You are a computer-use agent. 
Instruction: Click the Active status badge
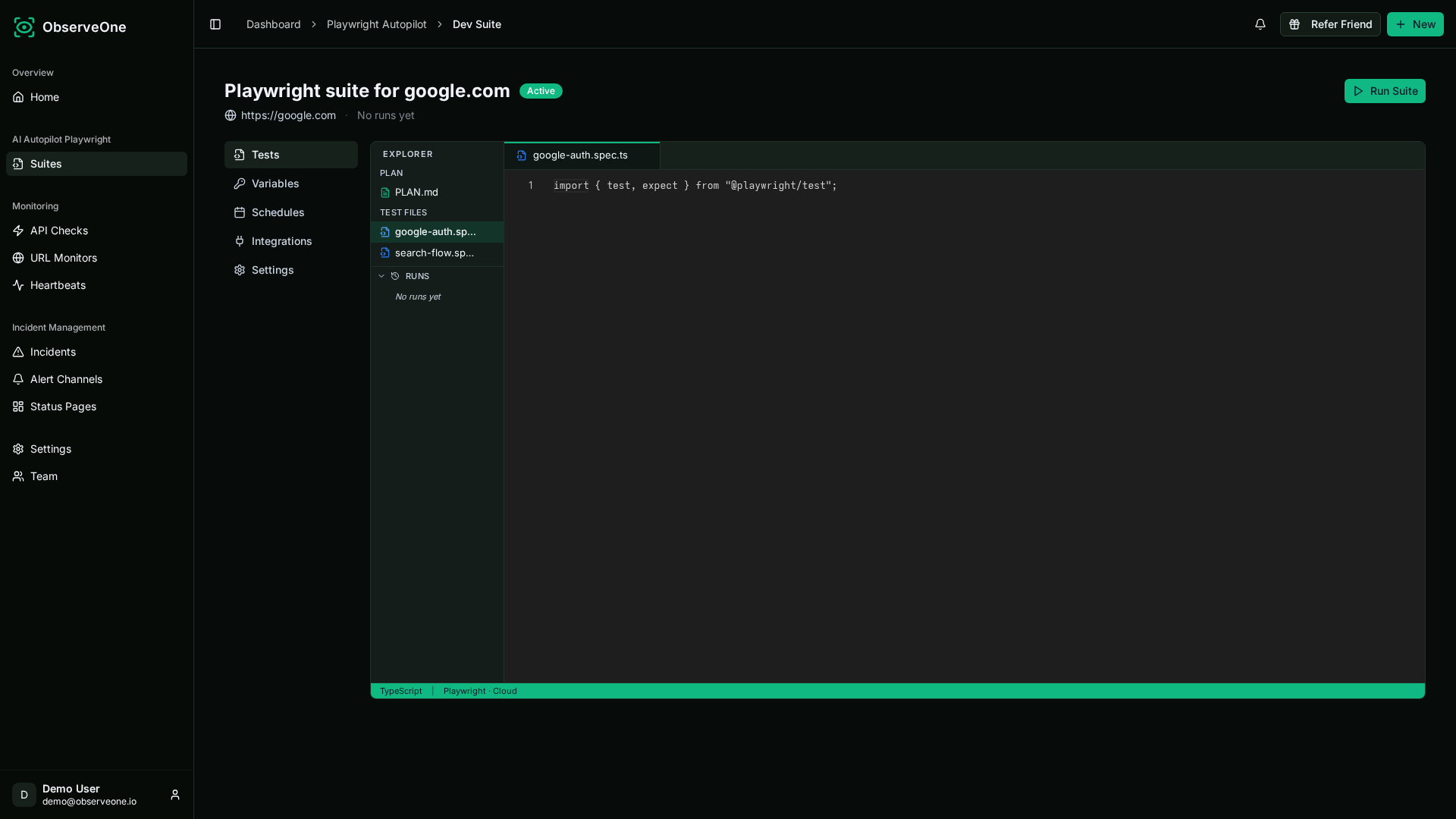[x=541, y=91]
